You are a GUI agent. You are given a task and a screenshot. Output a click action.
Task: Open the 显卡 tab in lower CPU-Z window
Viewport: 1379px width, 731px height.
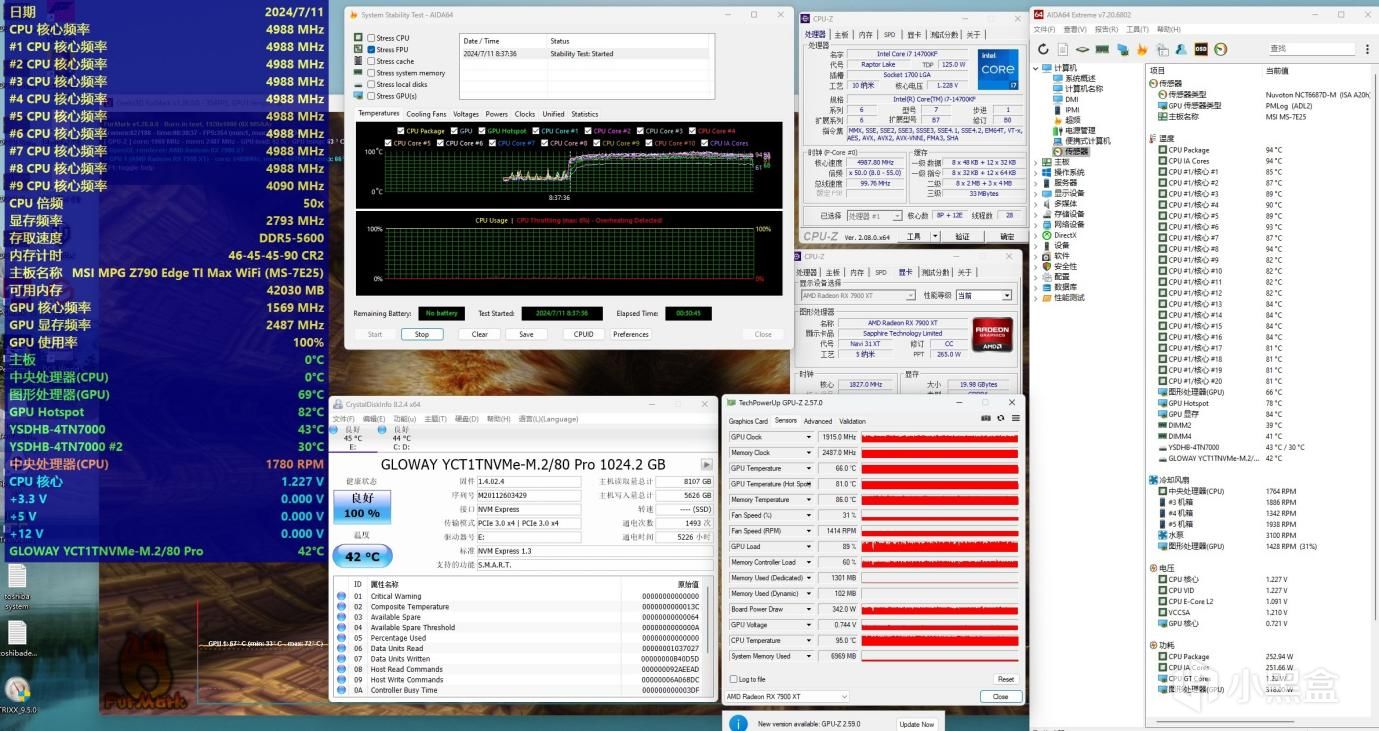tap(906, 272)
